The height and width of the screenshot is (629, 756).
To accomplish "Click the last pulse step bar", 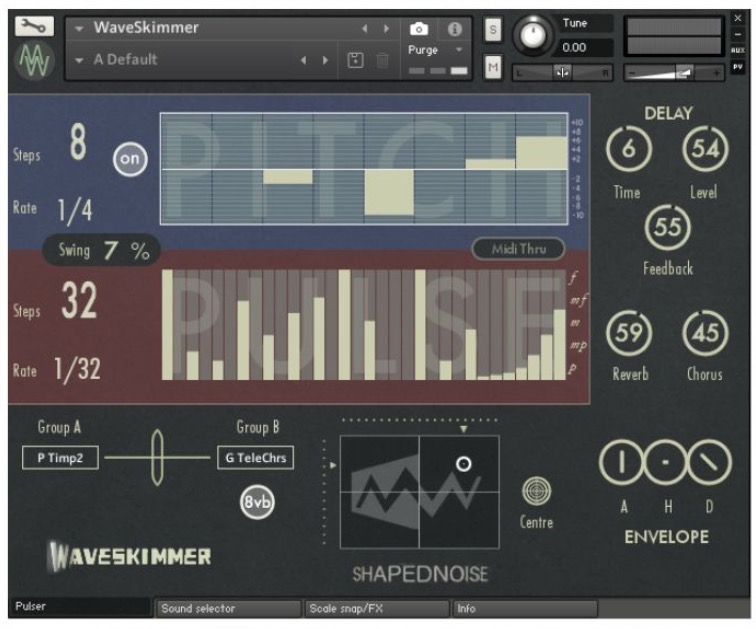I will click(x=559, y=345).
